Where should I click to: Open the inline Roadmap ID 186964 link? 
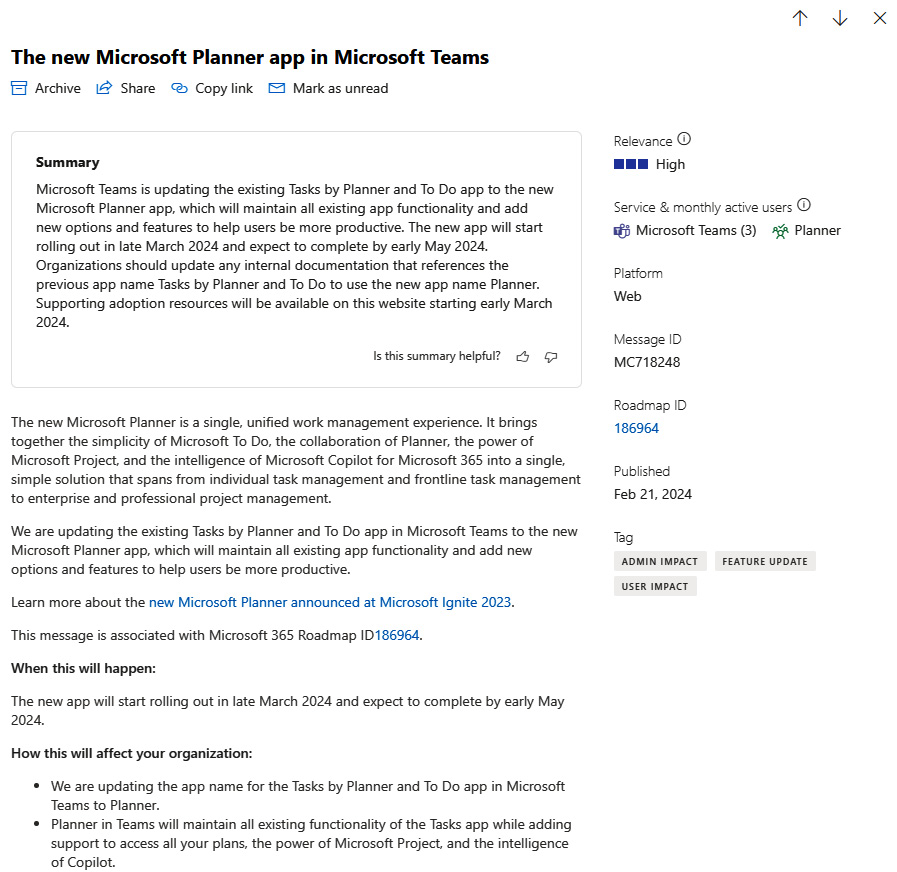coord(397,635)
